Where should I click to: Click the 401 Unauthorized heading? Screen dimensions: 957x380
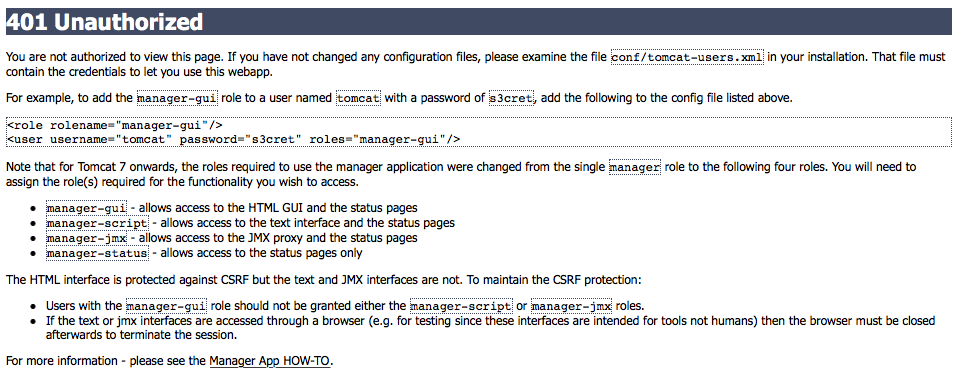coord(104,22)
